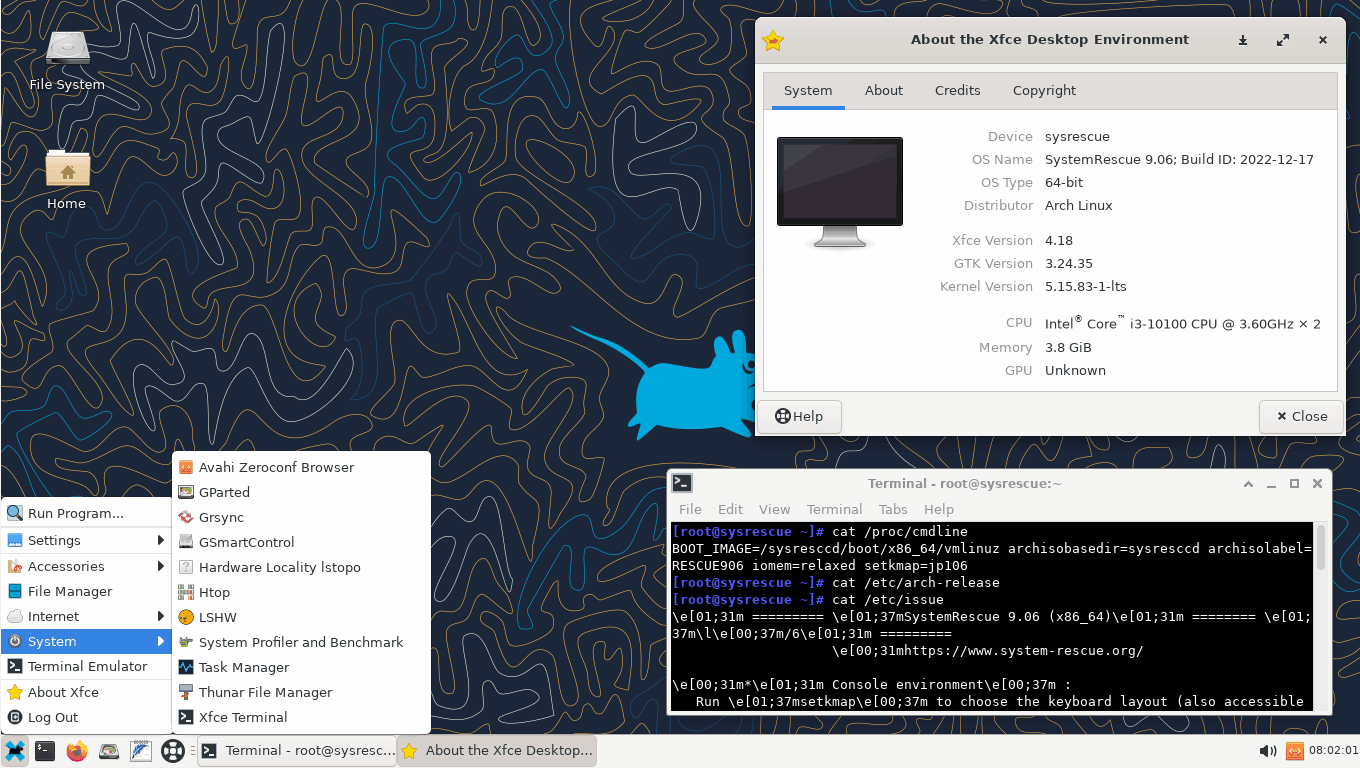The height and width of the screenshot is (768, 1360).
Task: Launch LSHW from the System submenu
Action: [x=301, y=617]
